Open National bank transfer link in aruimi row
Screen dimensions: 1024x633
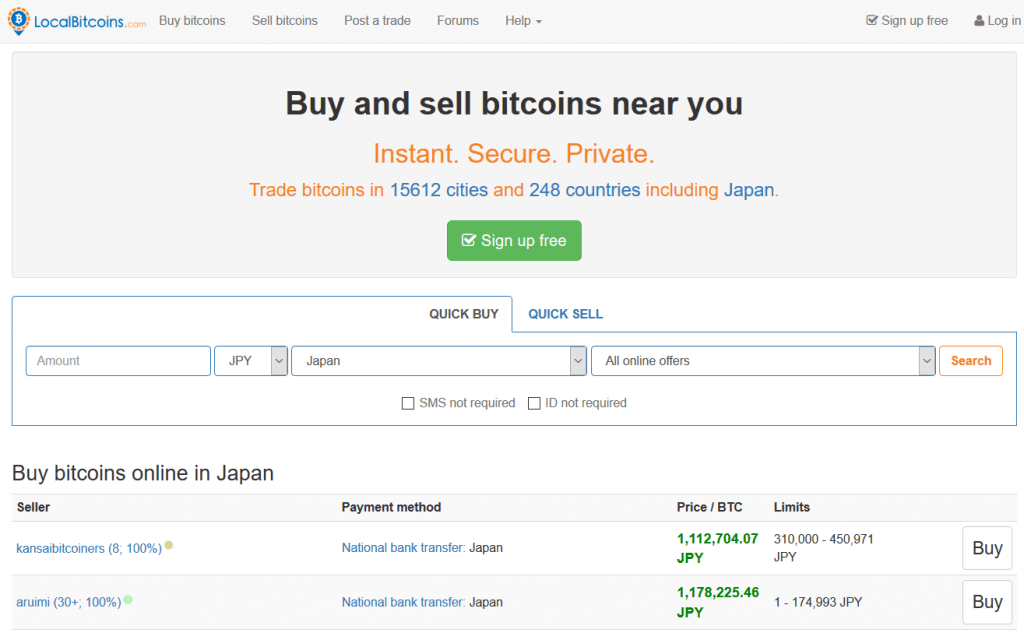point(403,602)
